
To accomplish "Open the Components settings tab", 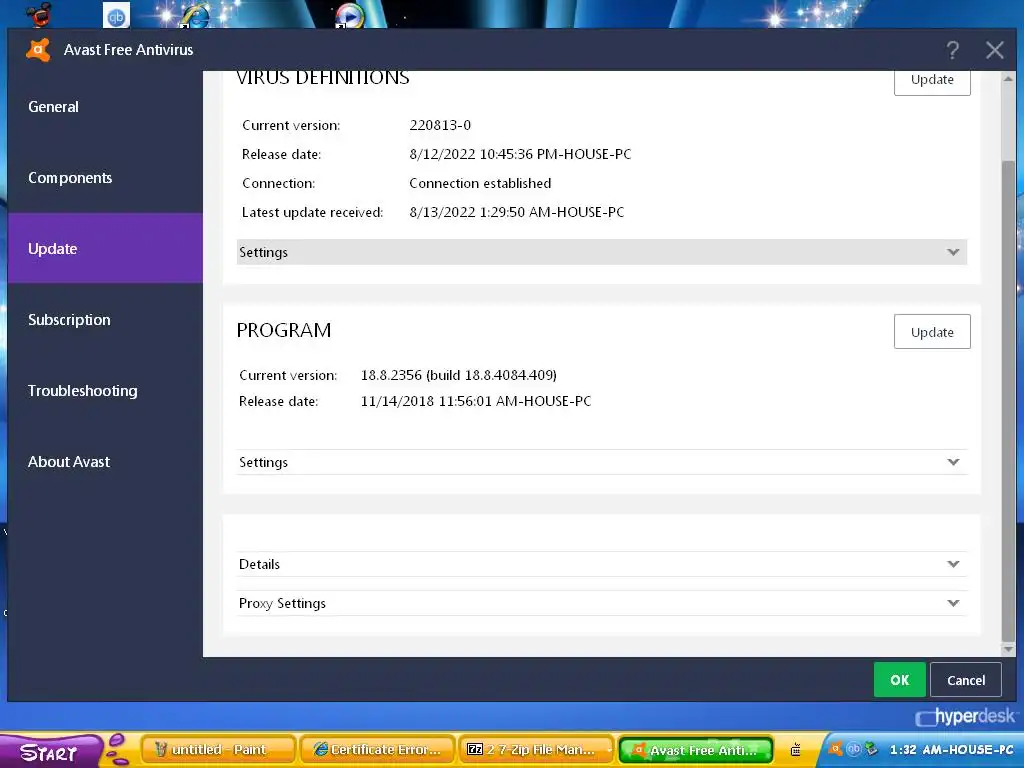I will tap(105, 178).
